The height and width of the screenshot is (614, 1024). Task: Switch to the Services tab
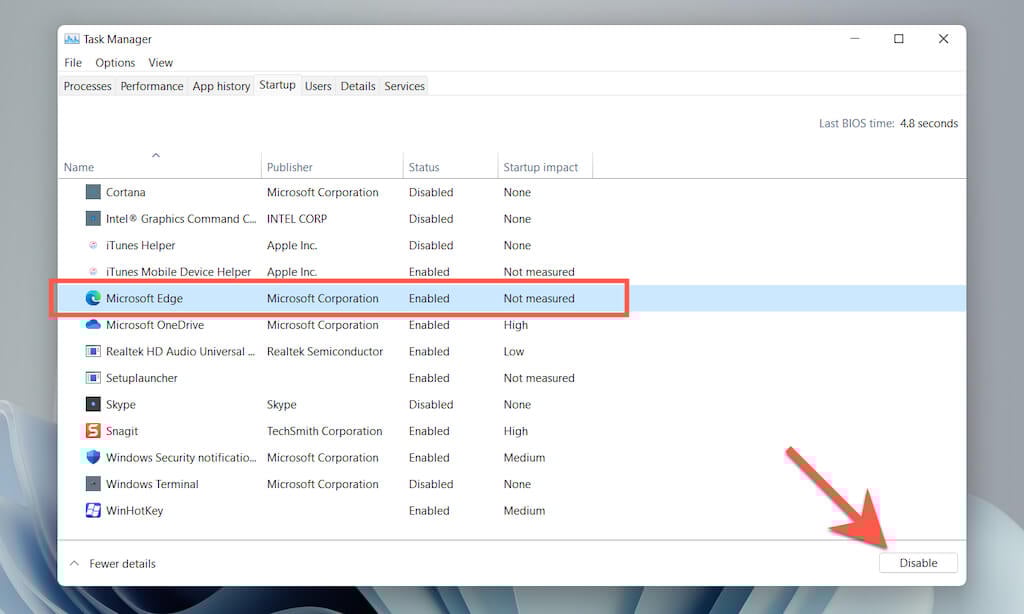[404, 86]
